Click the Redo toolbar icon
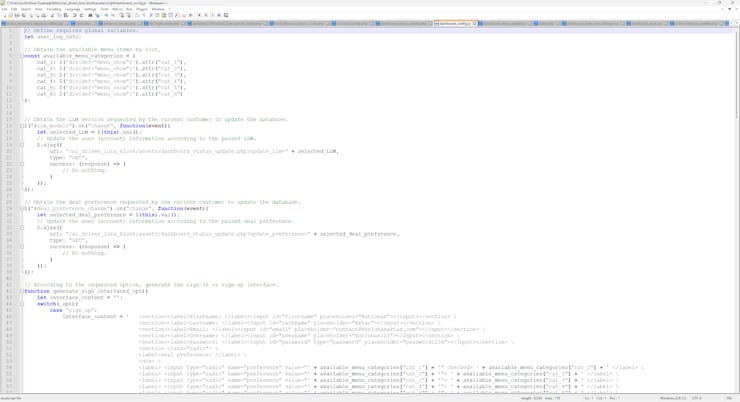The image size is (740, 402). pos(81,15)
